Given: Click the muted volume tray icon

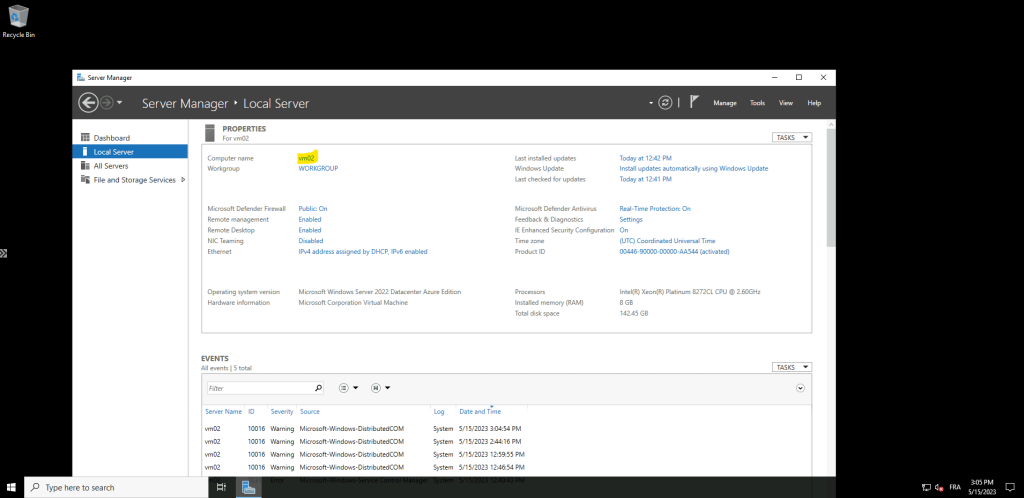Looking at the screenshot, I should tap(939, 488).
